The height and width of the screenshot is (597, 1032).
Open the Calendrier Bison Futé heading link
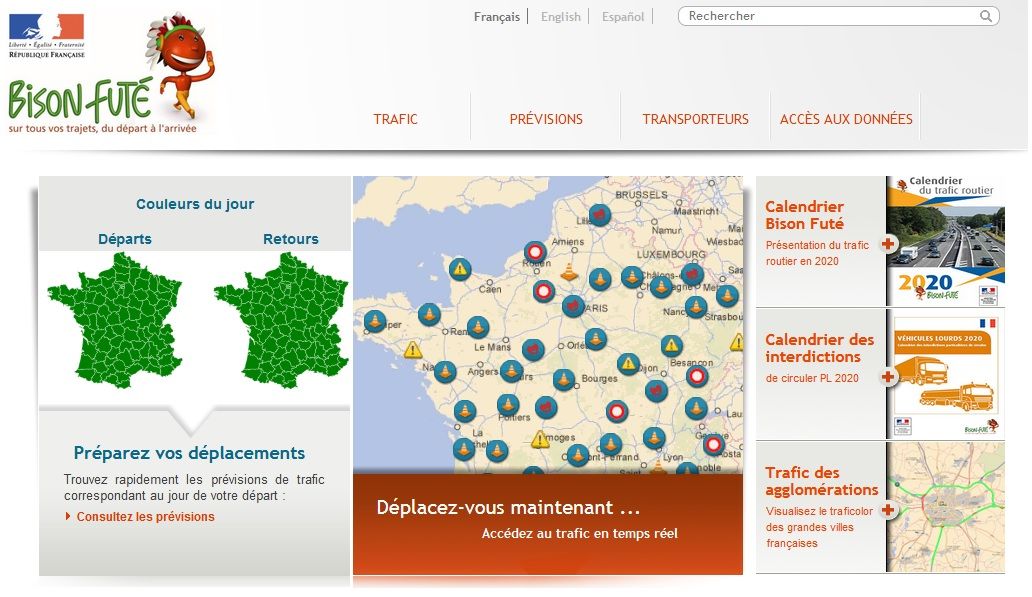pos(804,215)
